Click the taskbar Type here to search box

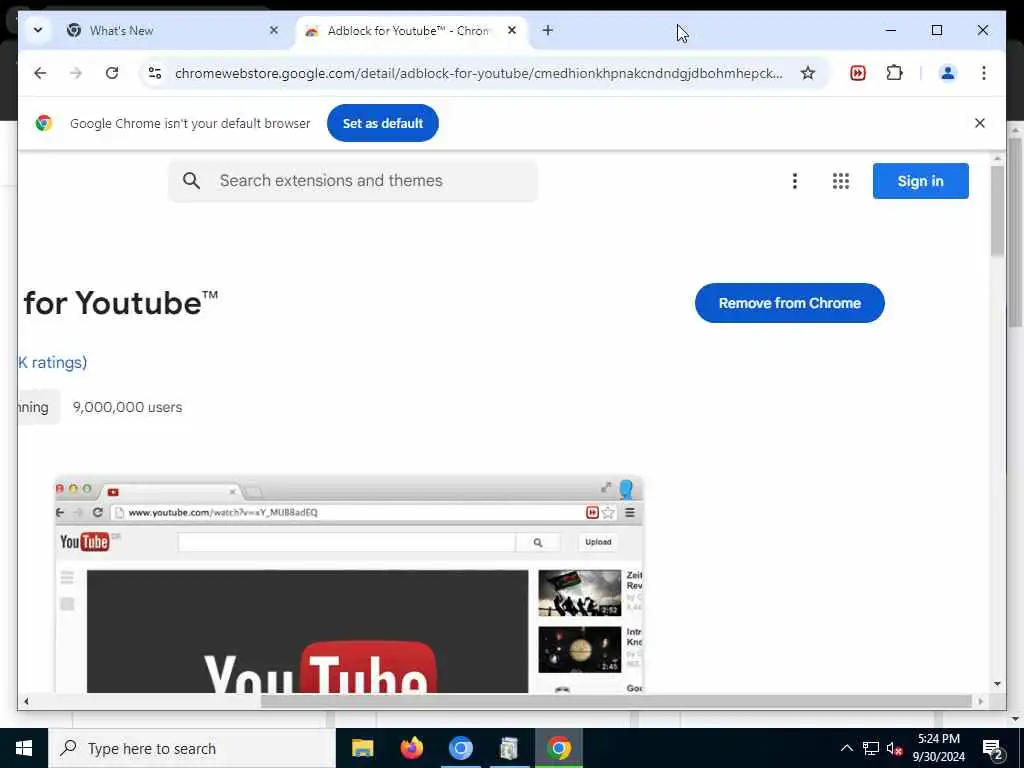click(191, 748)
